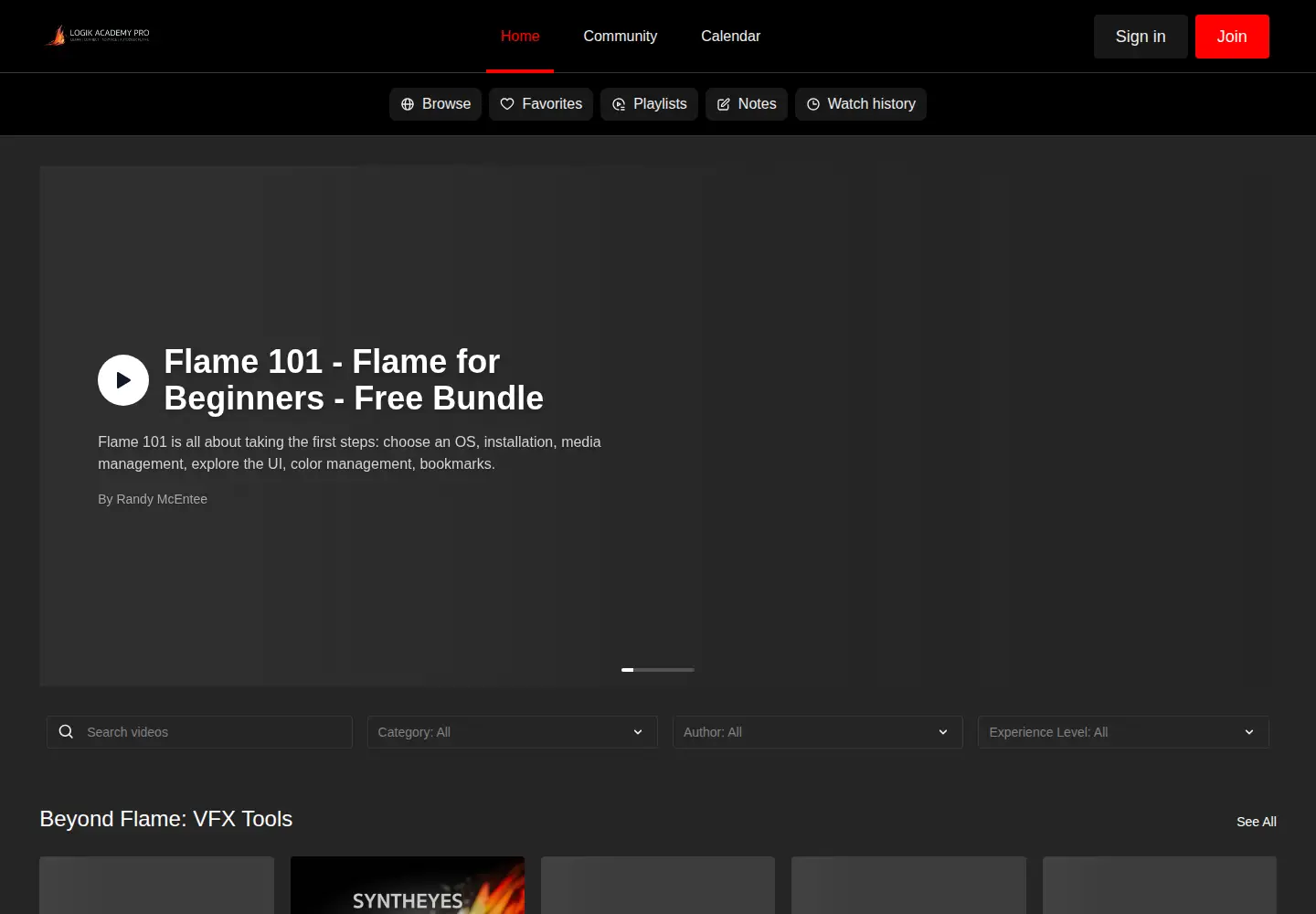Click See All for Beyond Flame section
The height and width of the screenshot is (914, 1316).
tap(1257, 822)
